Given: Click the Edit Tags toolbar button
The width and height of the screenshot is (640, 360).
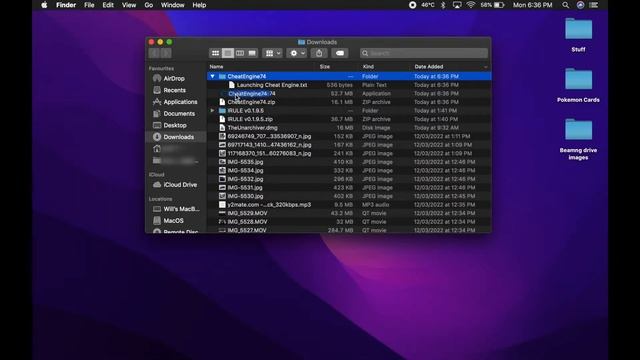Looking at the screenshot, I should click(x=340, y=53).
